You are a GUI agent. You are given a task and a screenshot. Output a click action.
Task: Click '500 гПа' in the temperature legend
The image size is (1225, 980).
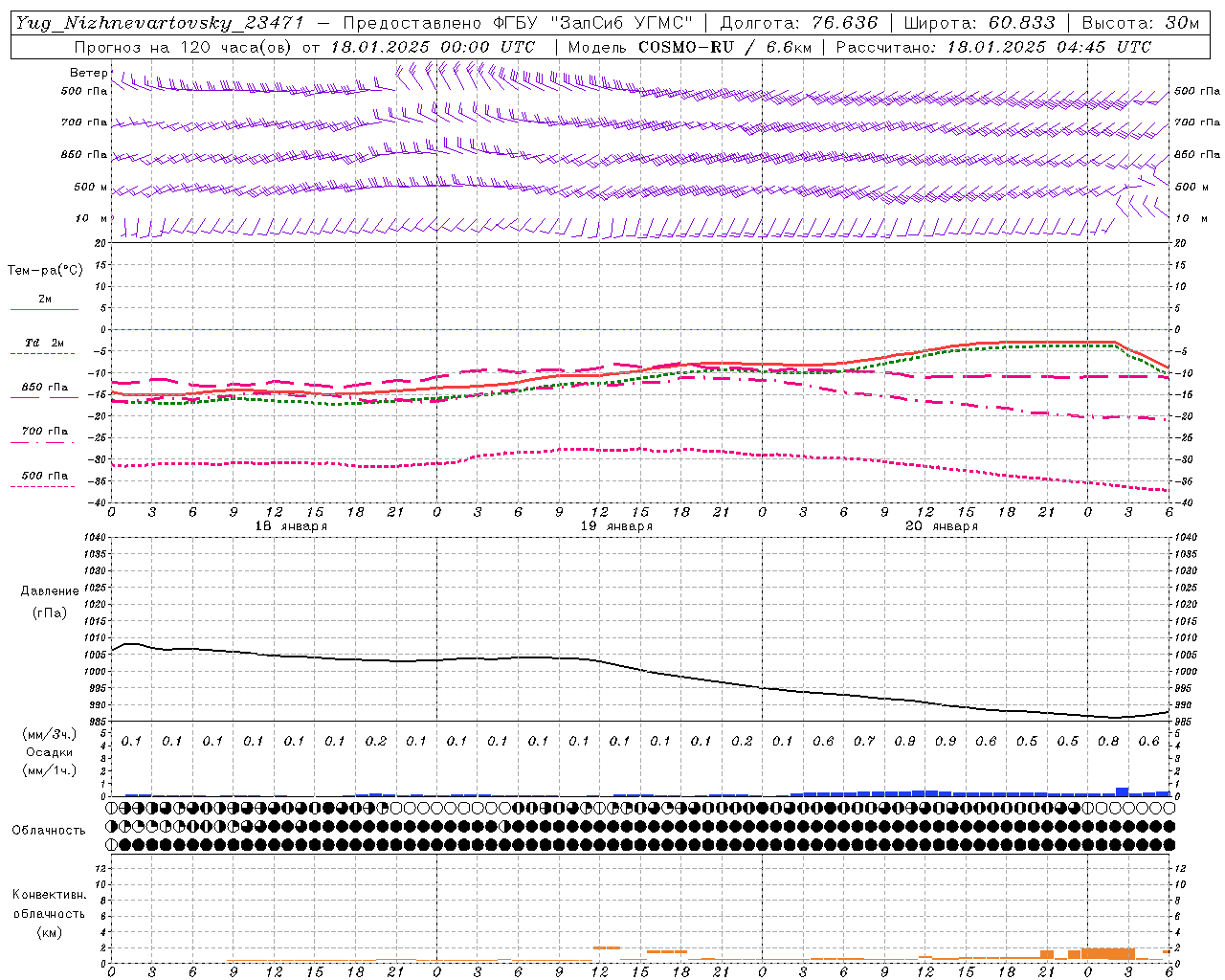point(45,475)
